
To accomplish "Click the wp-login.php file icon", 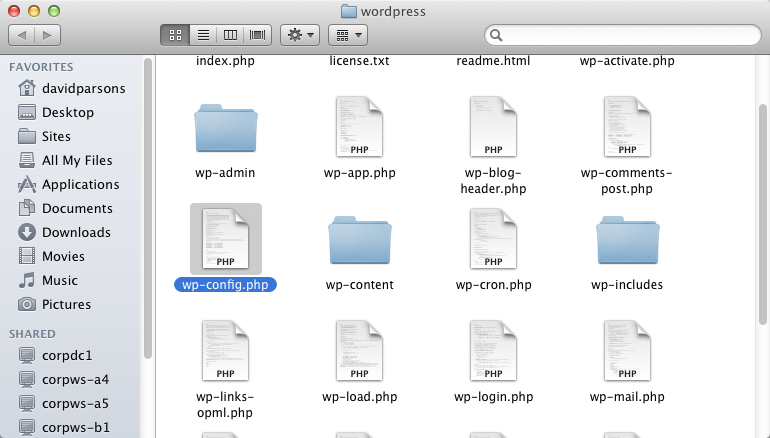I will pos(493,351).
